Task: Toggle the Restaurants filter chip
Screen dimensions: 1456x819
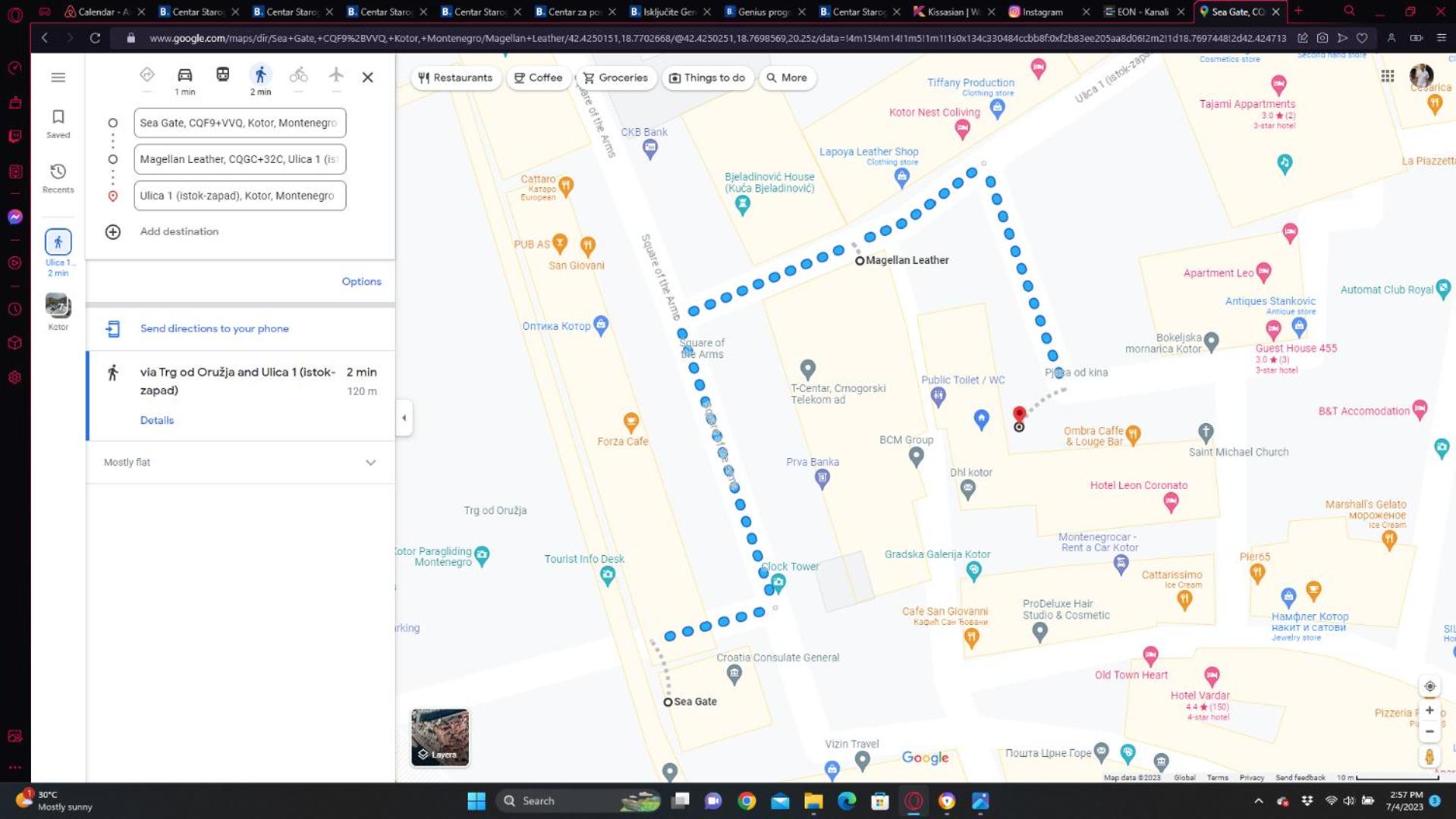Action: (455, 78)
